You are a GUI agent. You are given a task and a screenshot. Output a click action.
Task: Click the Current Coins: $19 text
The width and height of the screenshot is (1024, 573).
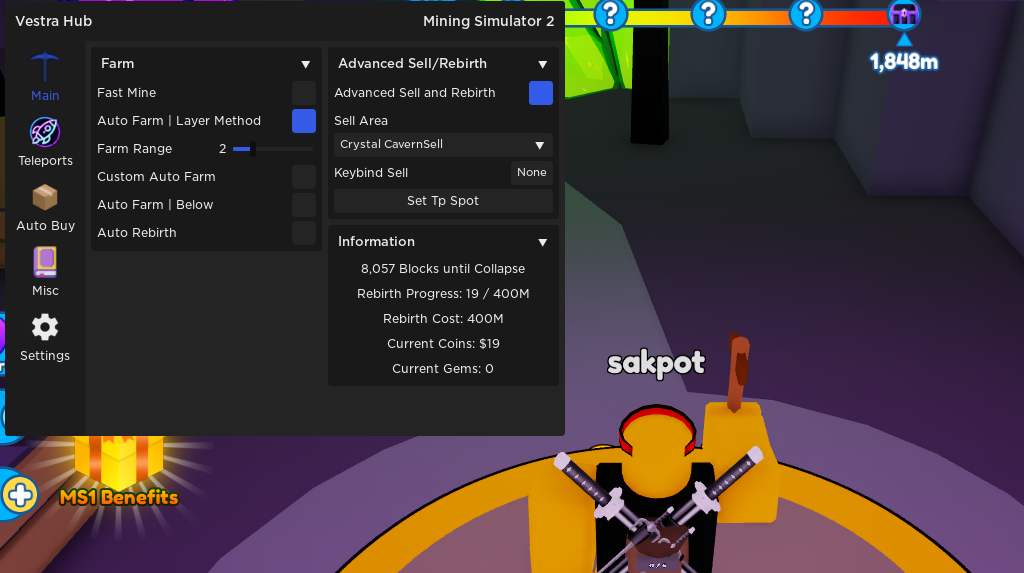coord(443,344)
